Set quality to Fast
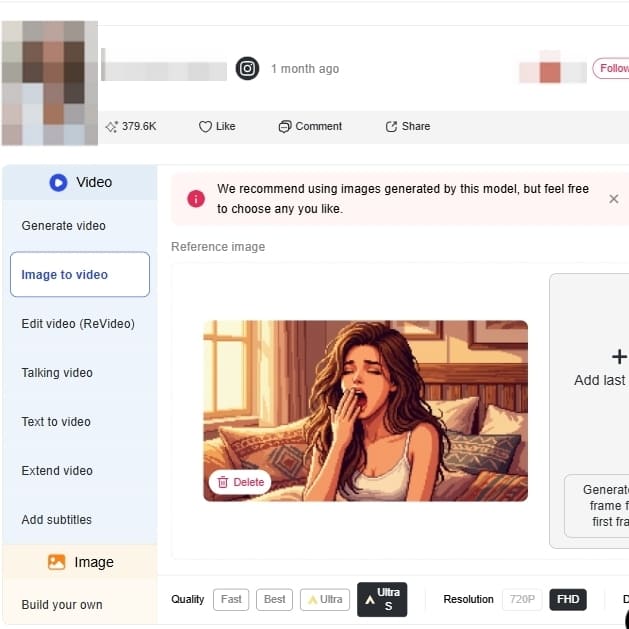 [x=231, y=599]
